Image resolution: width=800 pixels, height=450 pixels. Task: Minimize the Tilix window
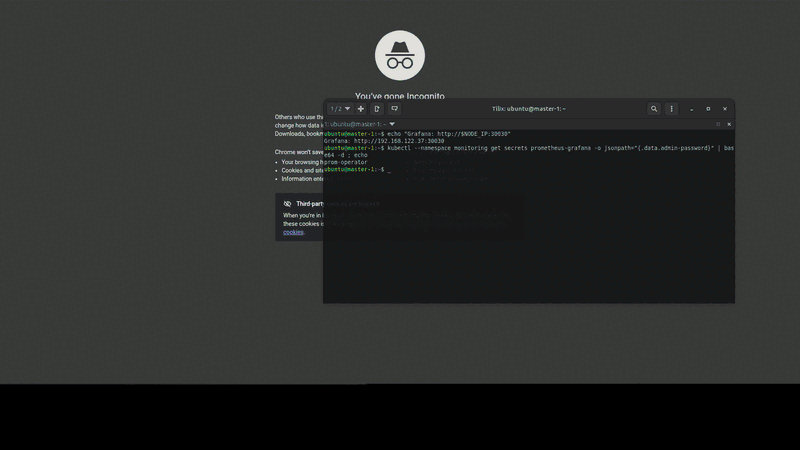click(691, 109)
